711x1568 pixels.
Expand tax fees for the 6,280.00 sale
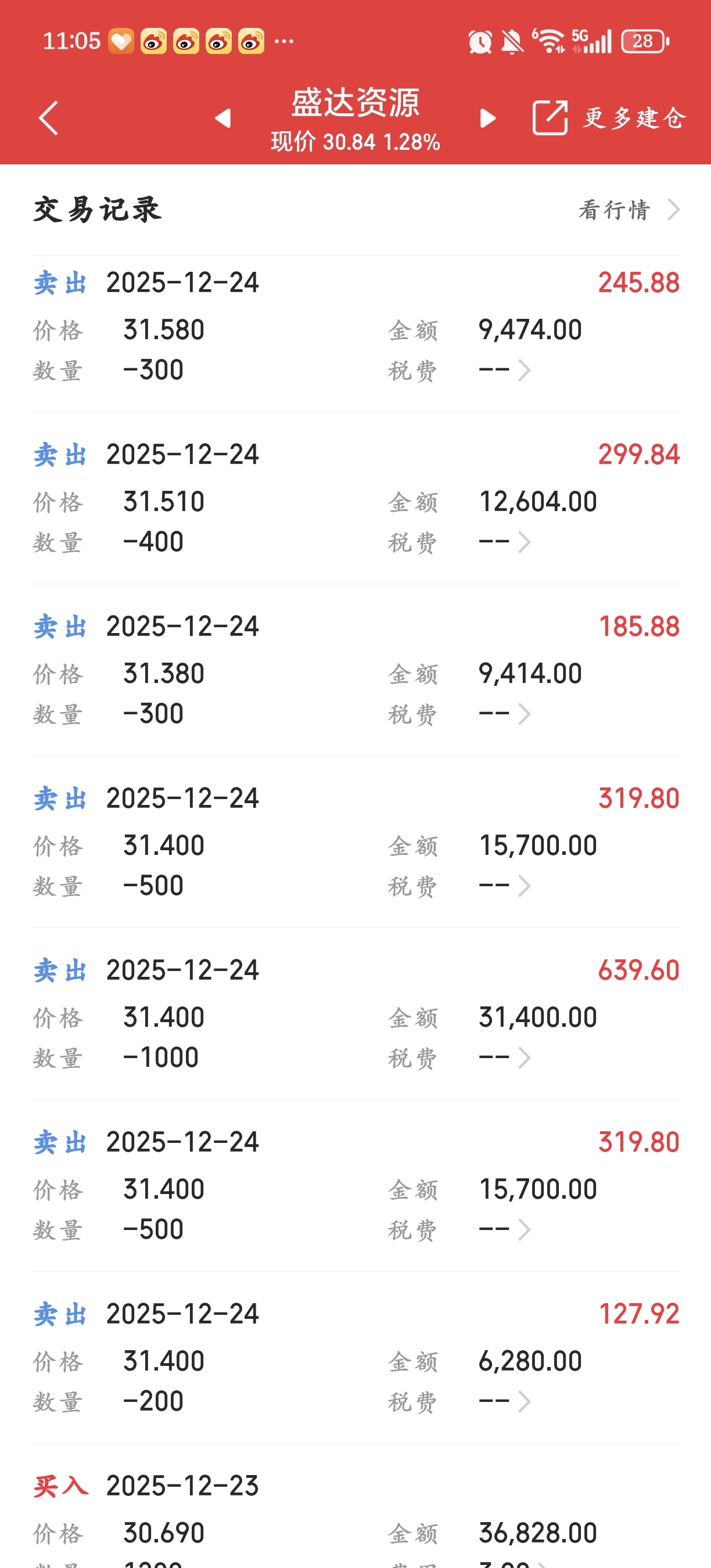point(505,1402)
